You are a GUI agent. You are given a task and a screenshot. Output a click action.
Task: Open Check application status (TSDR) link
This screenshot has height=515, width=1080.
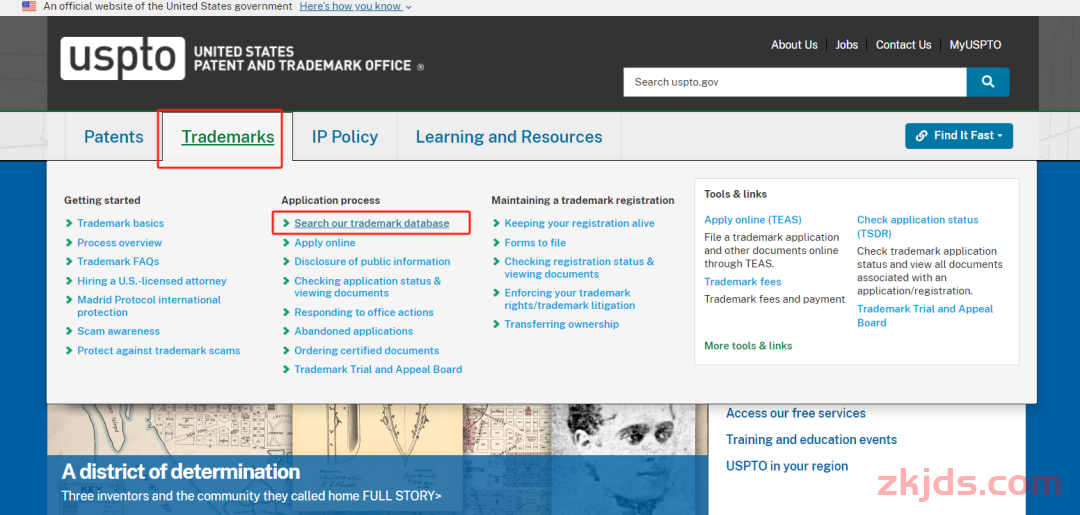click(x=917, y=227)
